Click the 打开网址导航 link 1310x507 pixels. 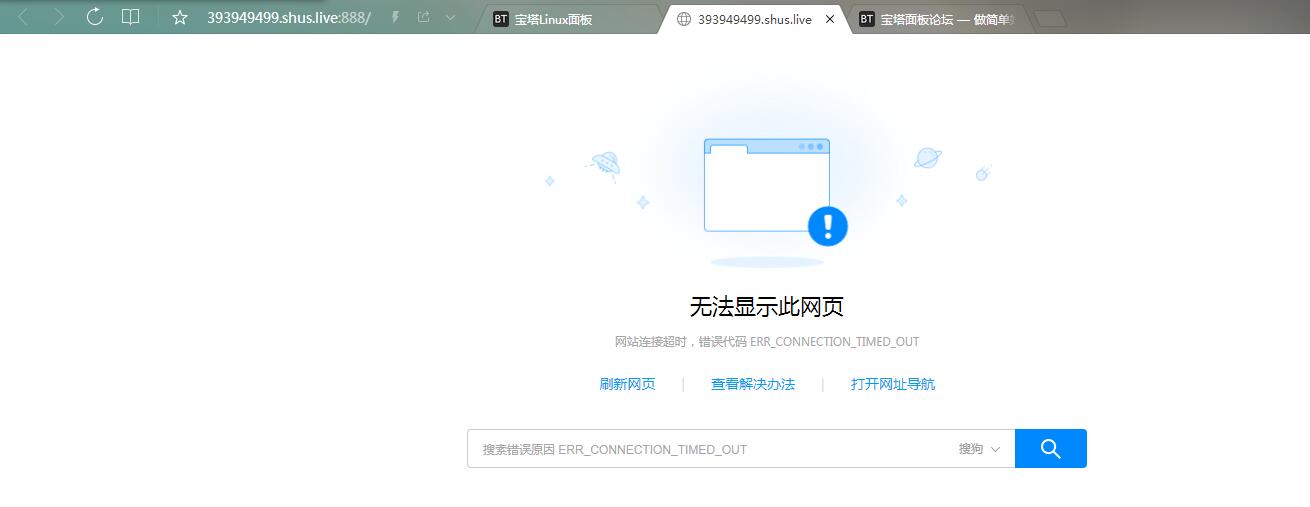click(893, 384)
